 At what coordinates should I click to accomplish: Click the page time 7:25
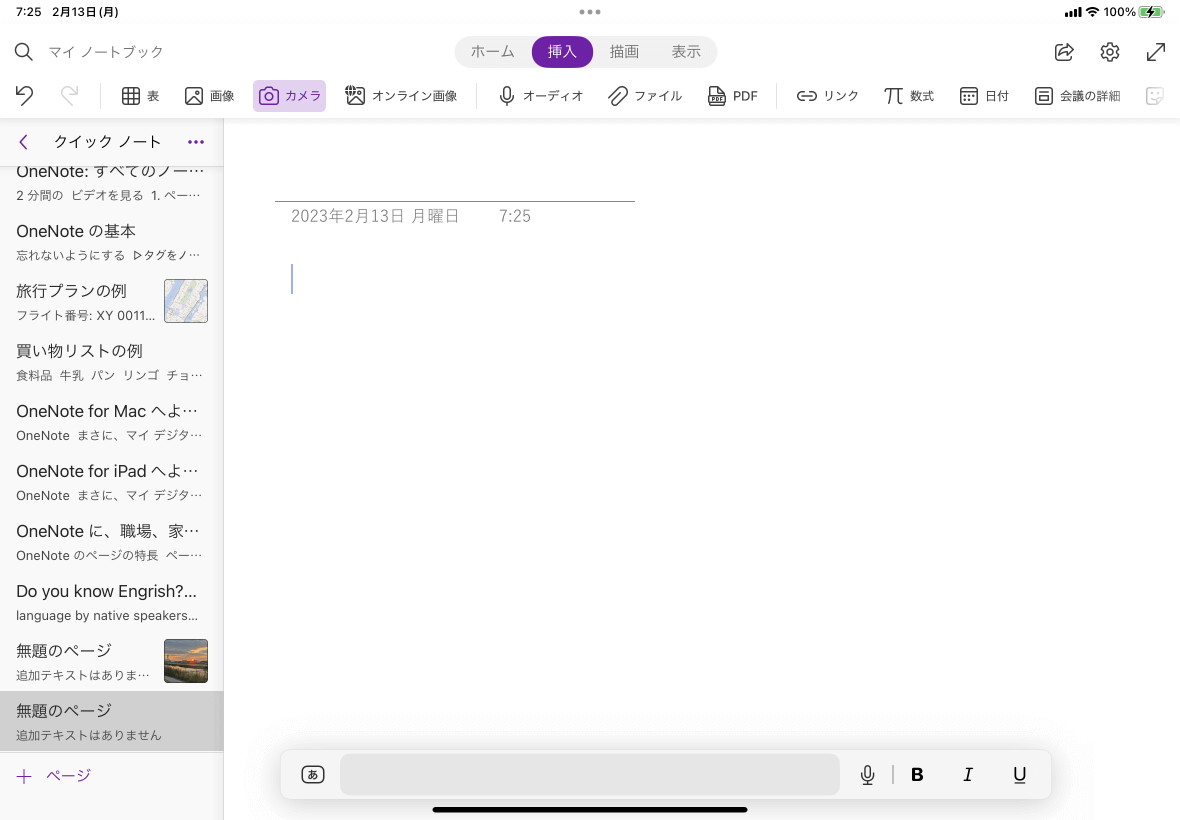pyautogui.click(x=515, y=217)
